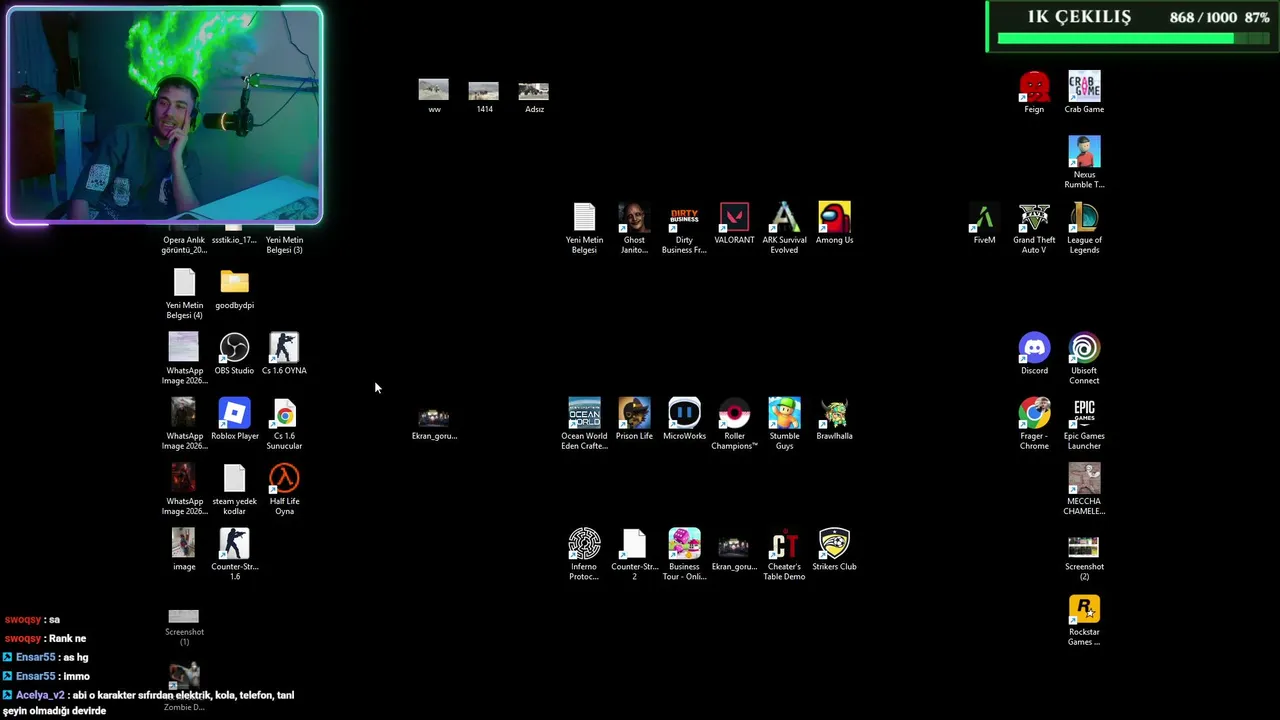
Task: Open the goodbydpi folder
Action: pos(234,289)
